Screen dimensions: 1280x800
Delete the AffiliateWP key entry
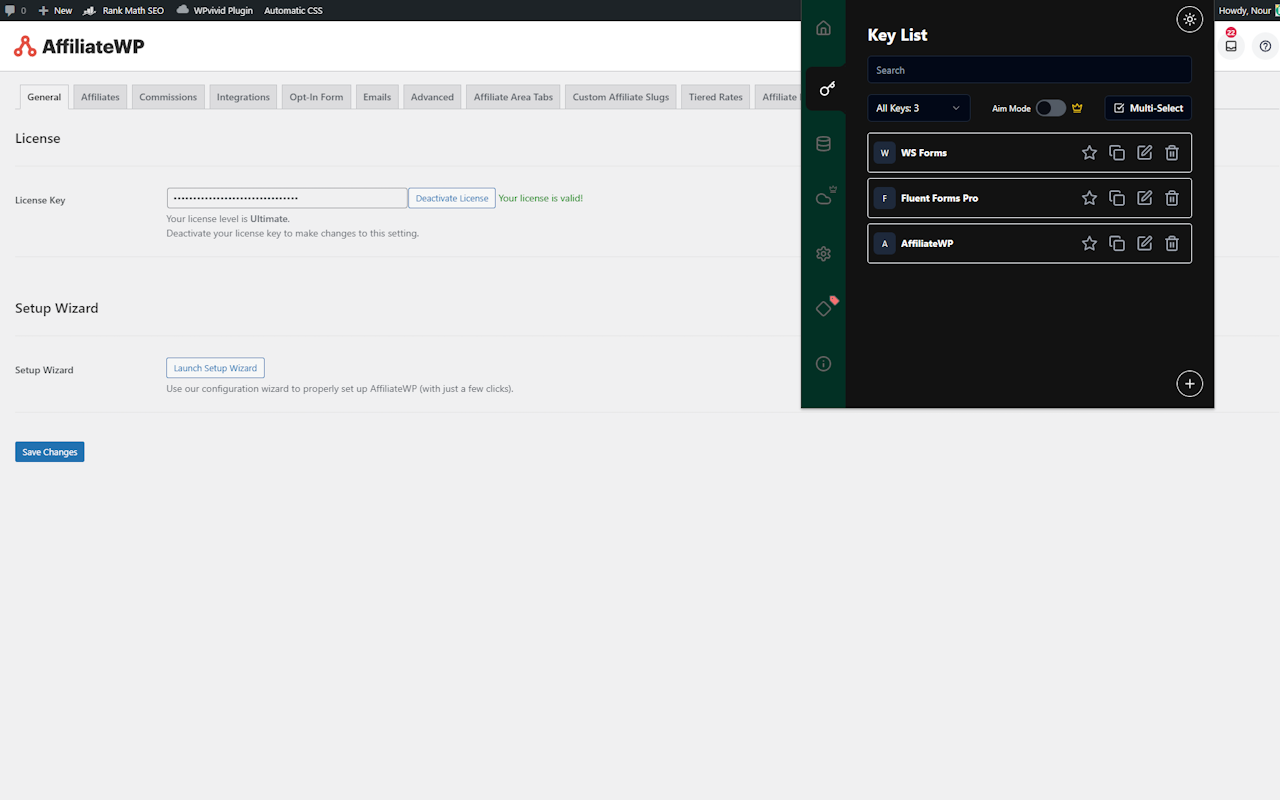pyautogui.click(x=1172, y=243)
